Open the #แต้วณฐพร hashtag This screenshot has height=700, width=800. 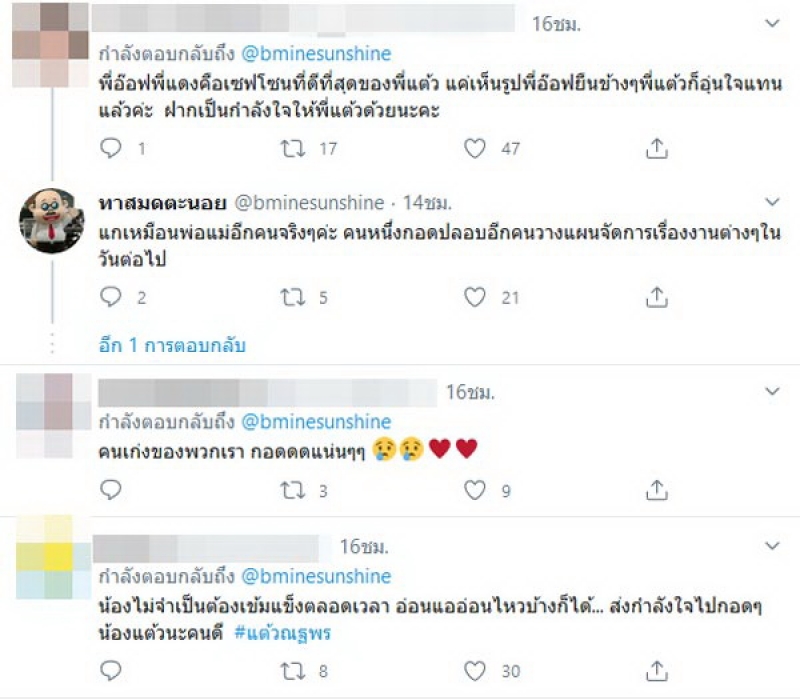point(283,633)
